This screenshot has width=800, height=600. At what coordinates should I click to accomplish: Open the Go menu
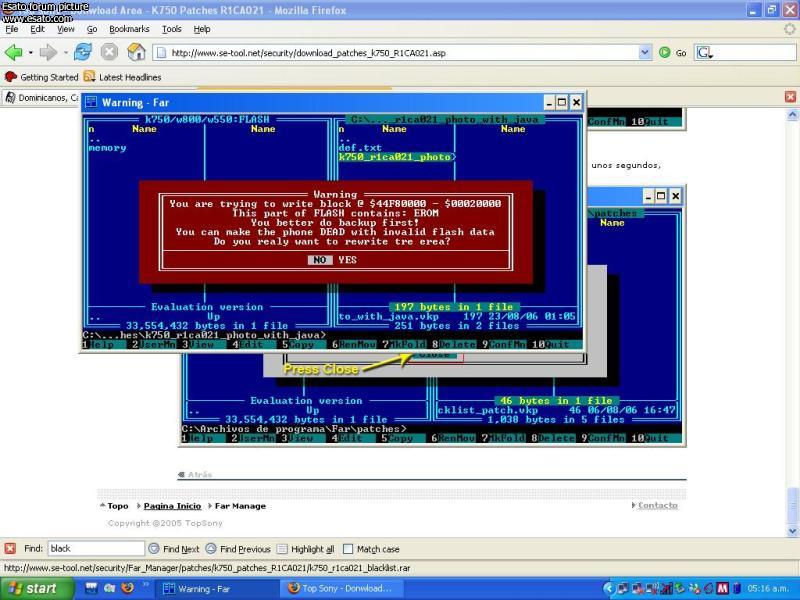[92, 29]
